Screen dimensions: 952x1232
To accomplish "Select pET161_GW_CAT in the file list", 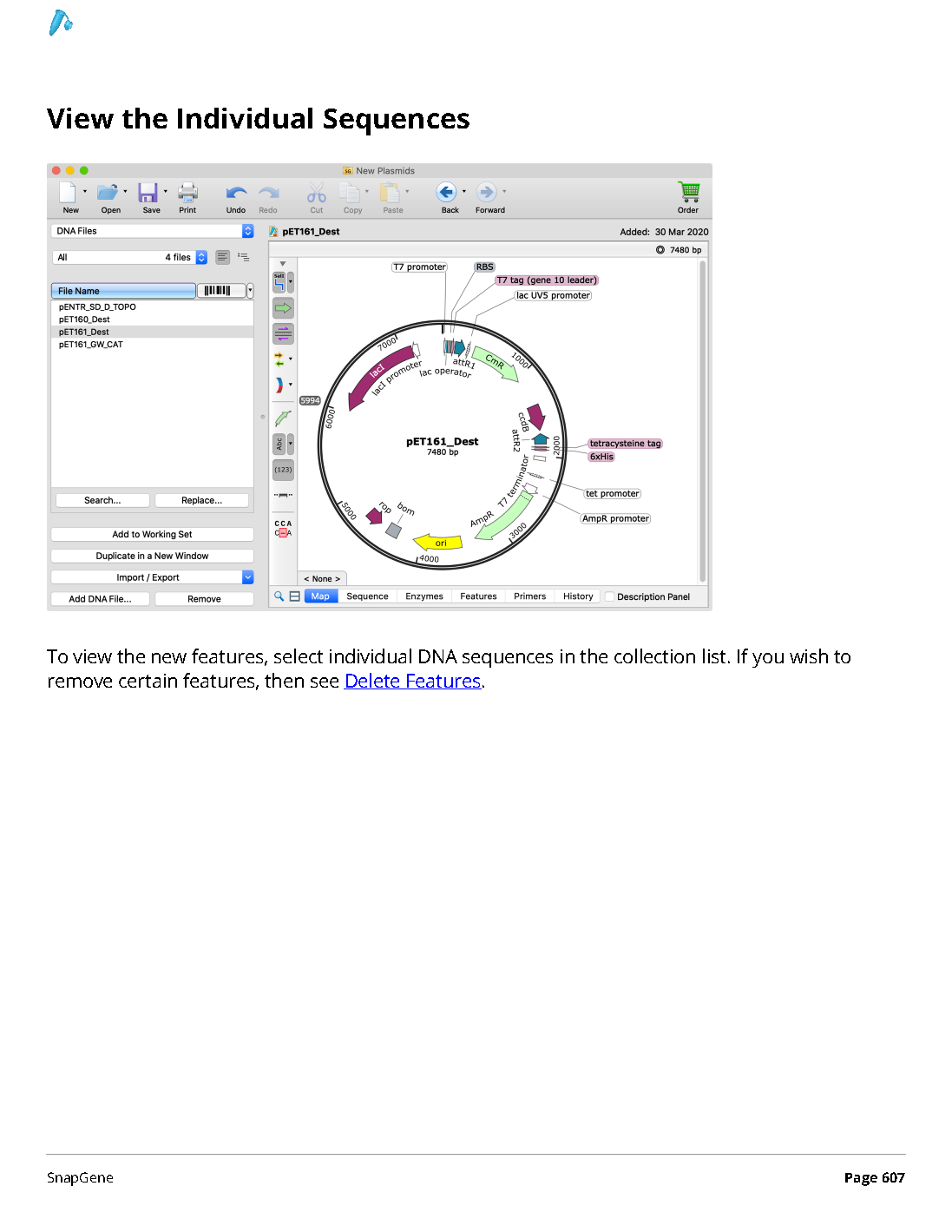I will (153, 345).
